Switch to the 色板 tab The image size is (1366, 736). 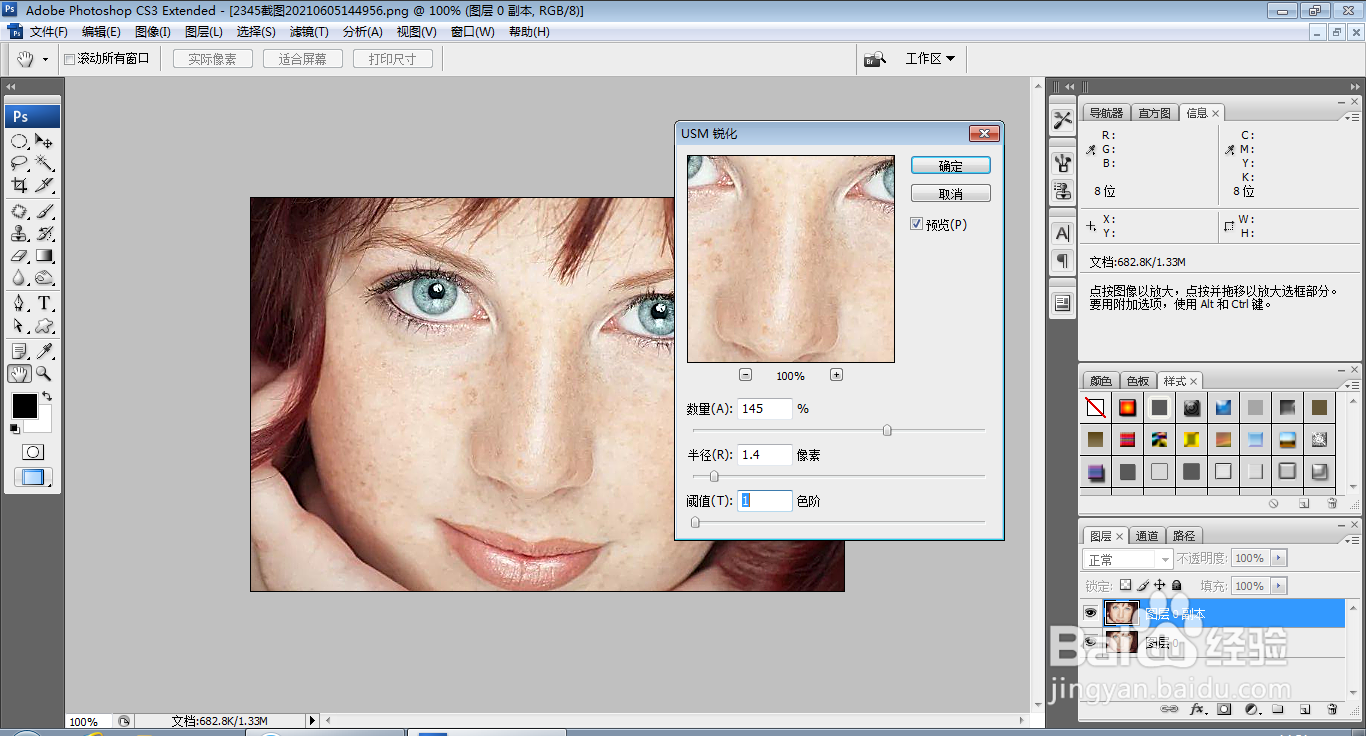pos(1138,381)
